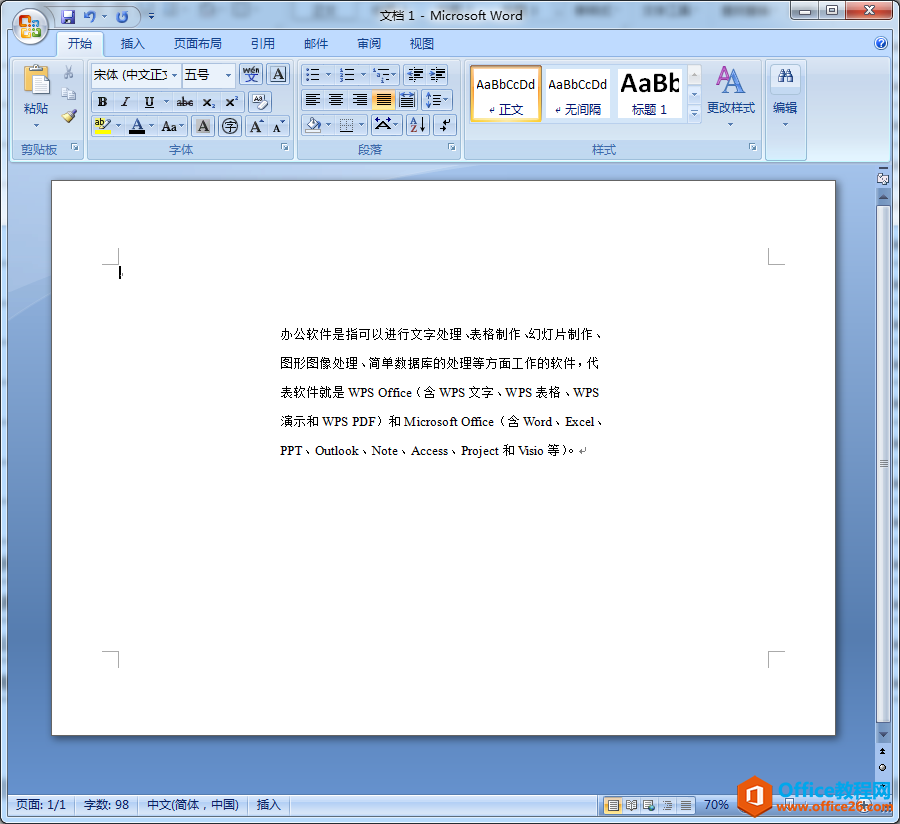Click the 更改样式 button
The width and height of the screenshot is (900, 824).
click(x=731, y=96)
